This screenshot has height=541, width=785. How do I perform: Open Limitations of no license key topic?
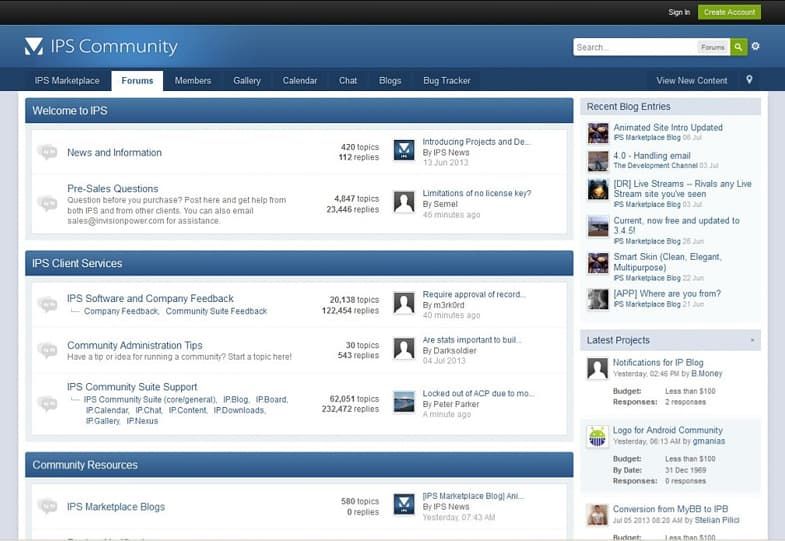[477, 193]
